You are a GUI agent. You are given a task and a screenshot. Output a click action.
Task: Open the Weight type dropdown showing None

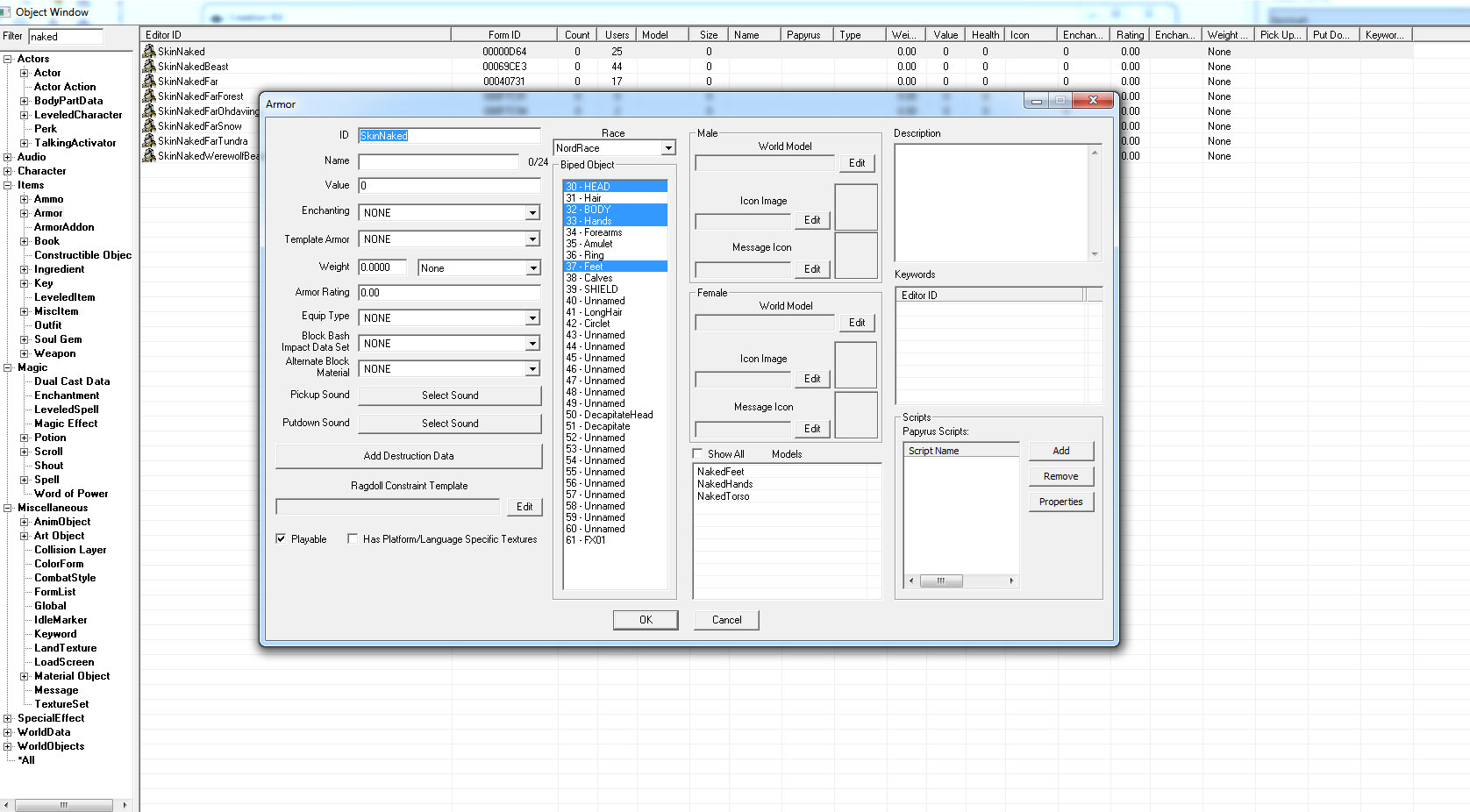click(x=533, y=267)
